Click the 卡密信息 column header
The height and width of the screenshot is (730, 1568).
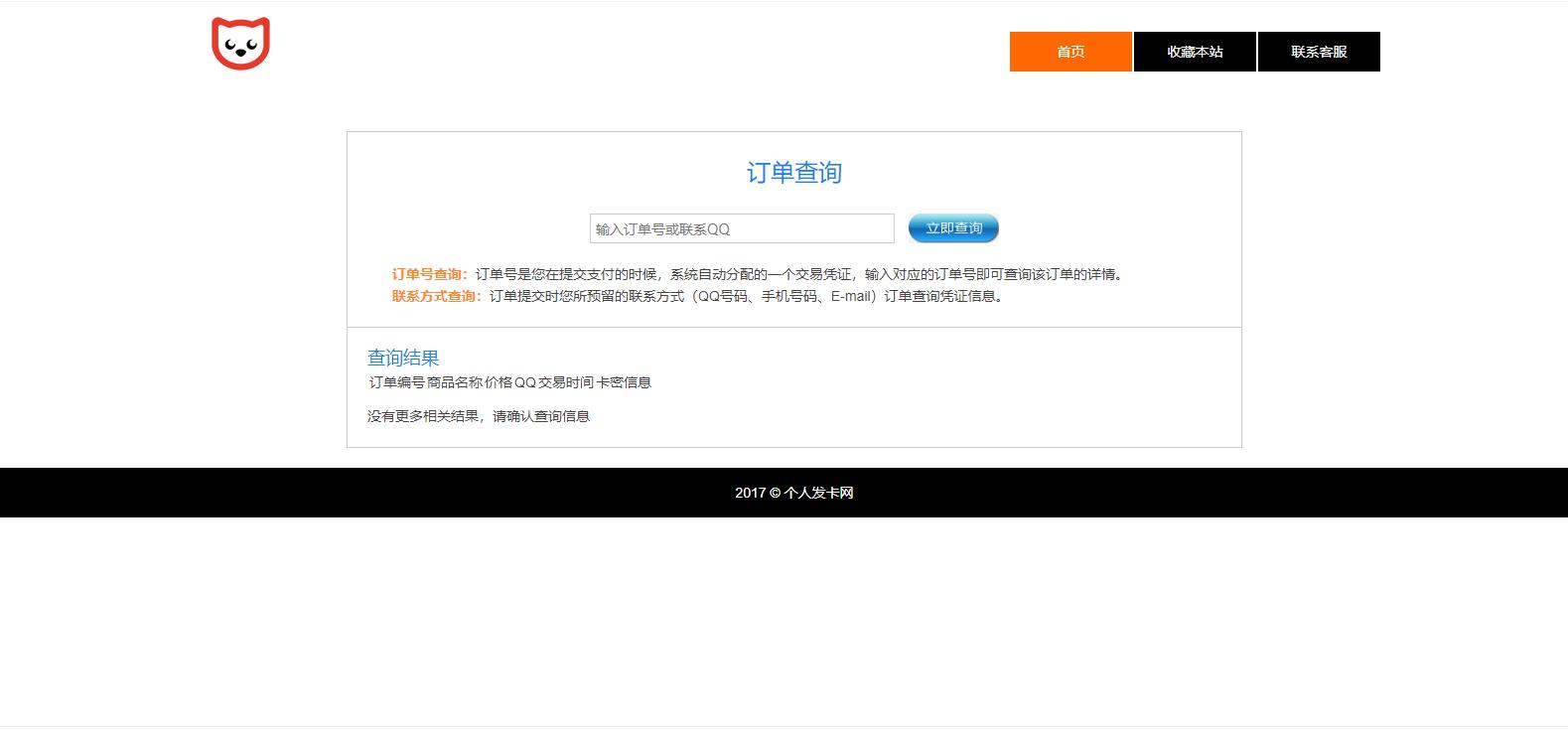coord(624,382)
